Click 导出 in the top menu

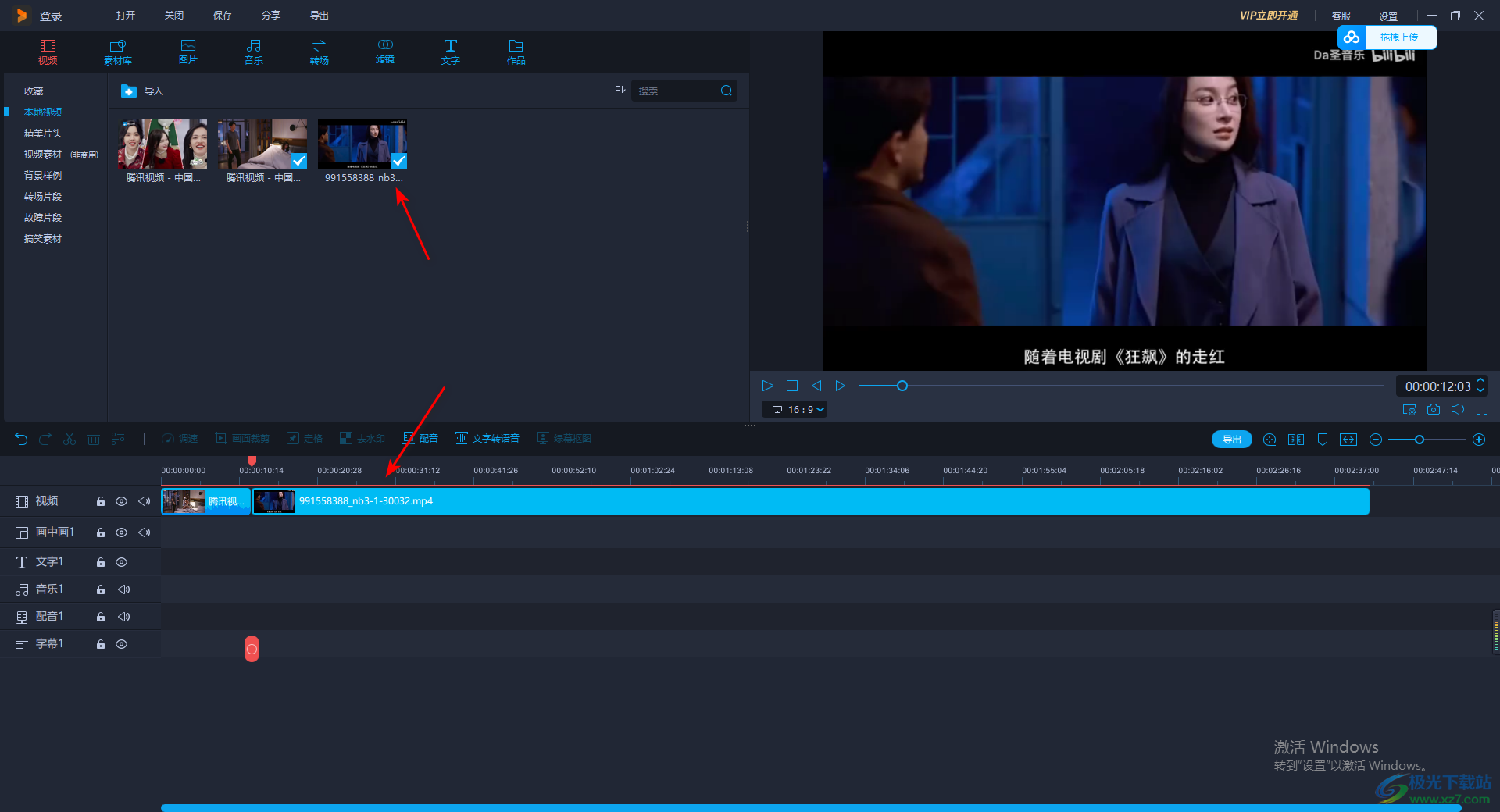coord(320,16)
